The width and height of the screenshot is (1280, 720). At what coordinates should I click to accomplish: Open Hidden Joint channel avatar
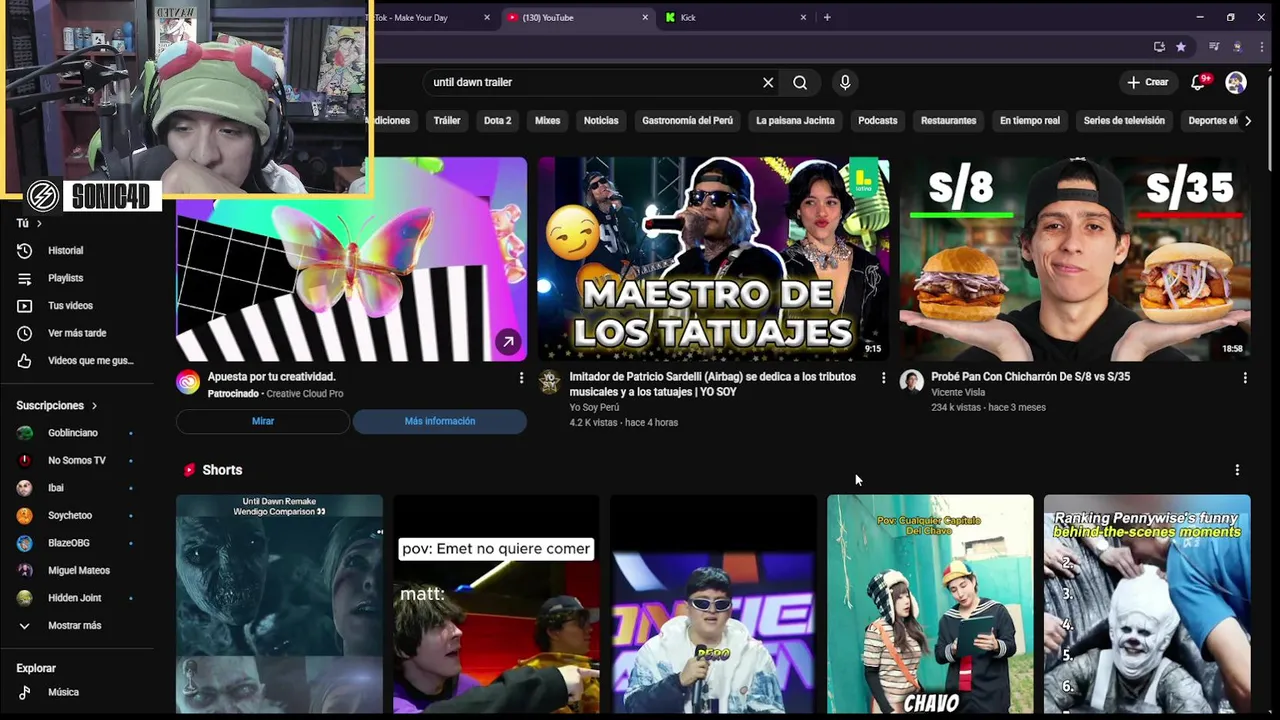(x=25, y=598)
